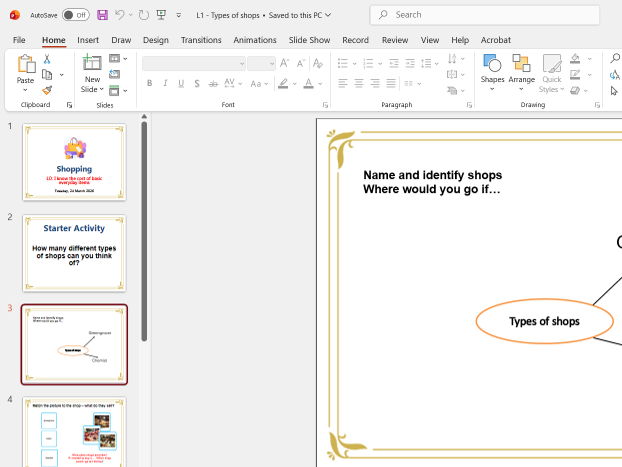The height and width of the screenshot is (467, 622).
Task: Open Quick Styles gallery
Action: 551,73
